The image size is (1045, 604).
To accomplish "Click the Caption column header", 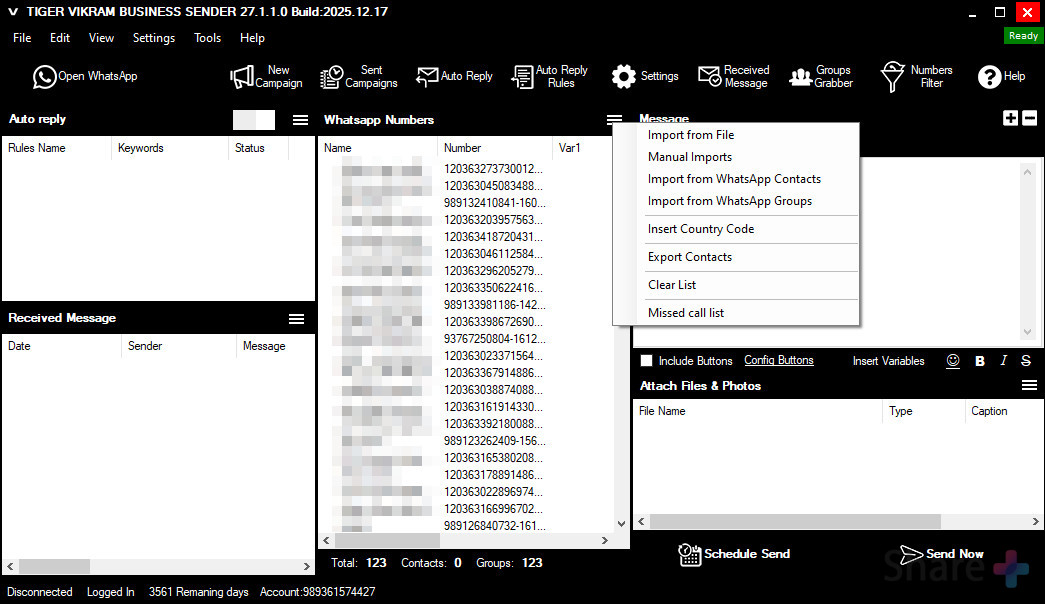I will (1003, 411).
